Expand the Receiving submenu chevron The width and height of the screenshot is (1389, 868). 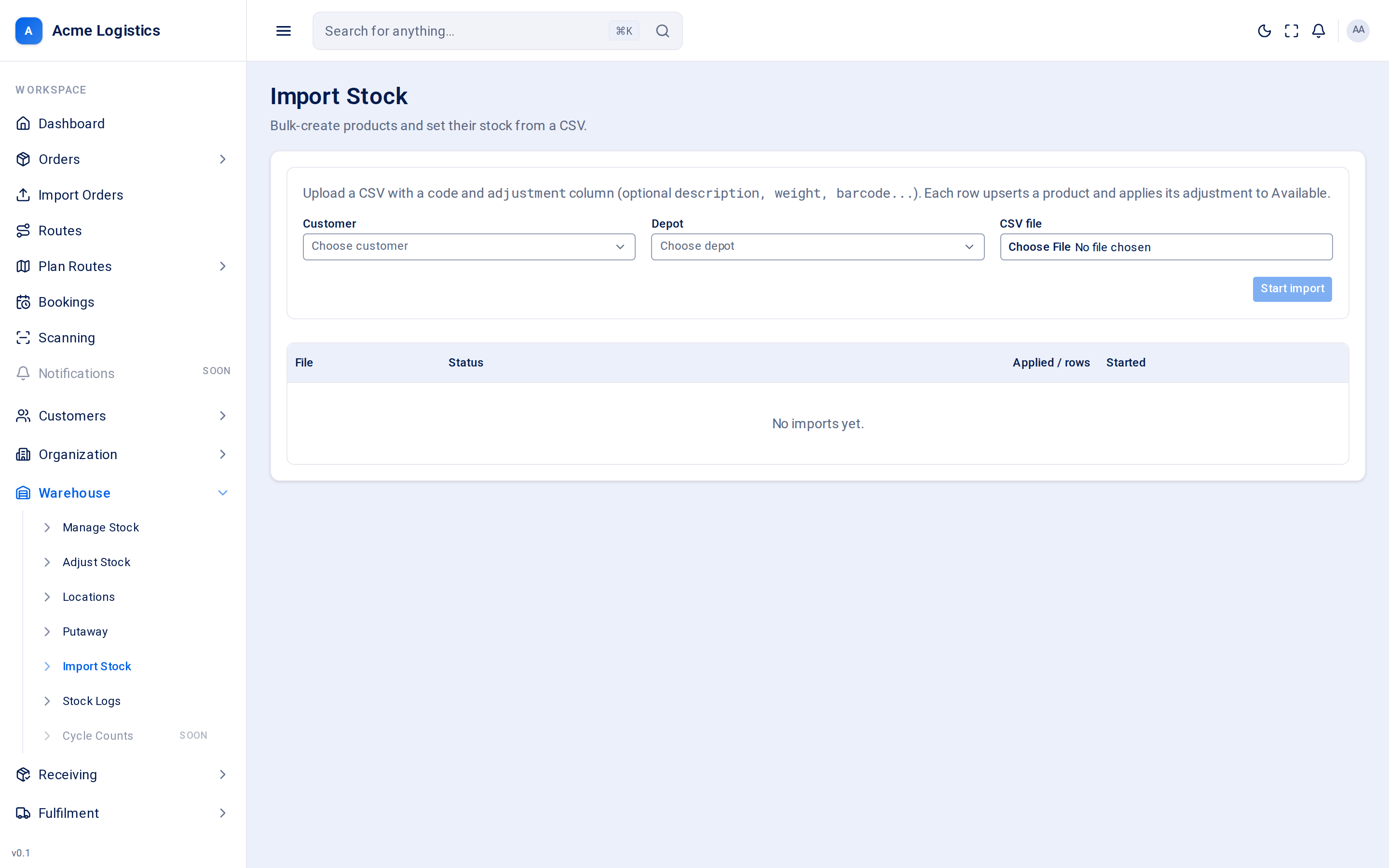223,774
